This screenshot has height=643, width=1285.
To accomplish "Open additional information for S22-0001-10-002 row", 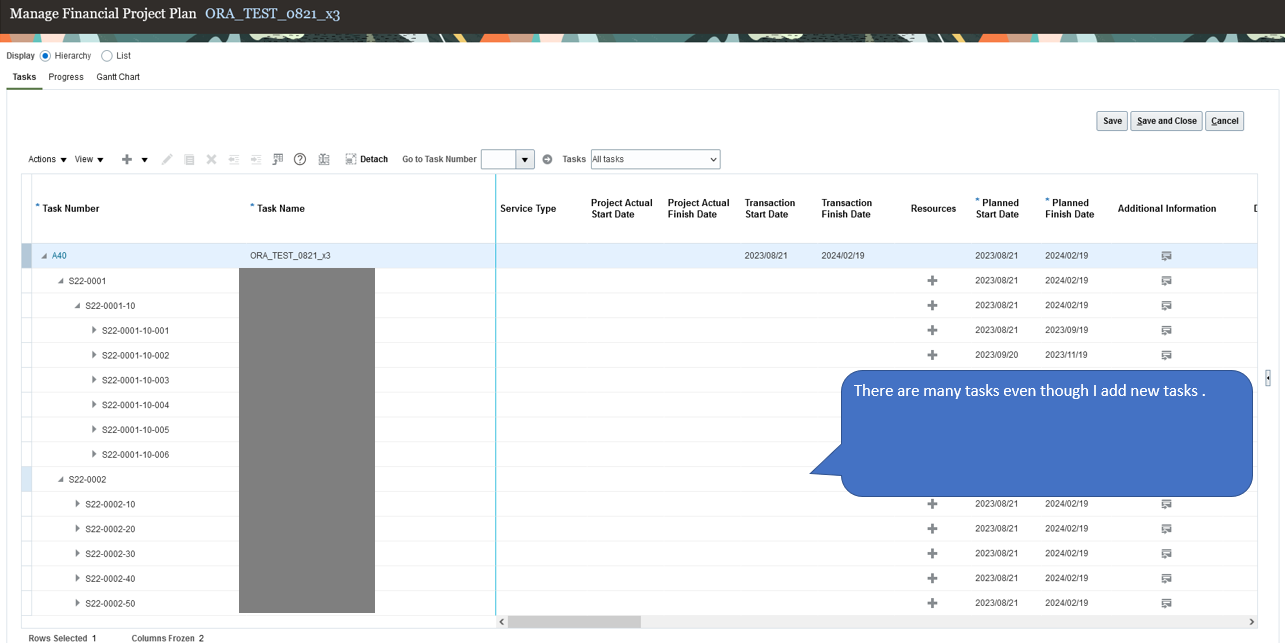I will tap(1166, 355).
